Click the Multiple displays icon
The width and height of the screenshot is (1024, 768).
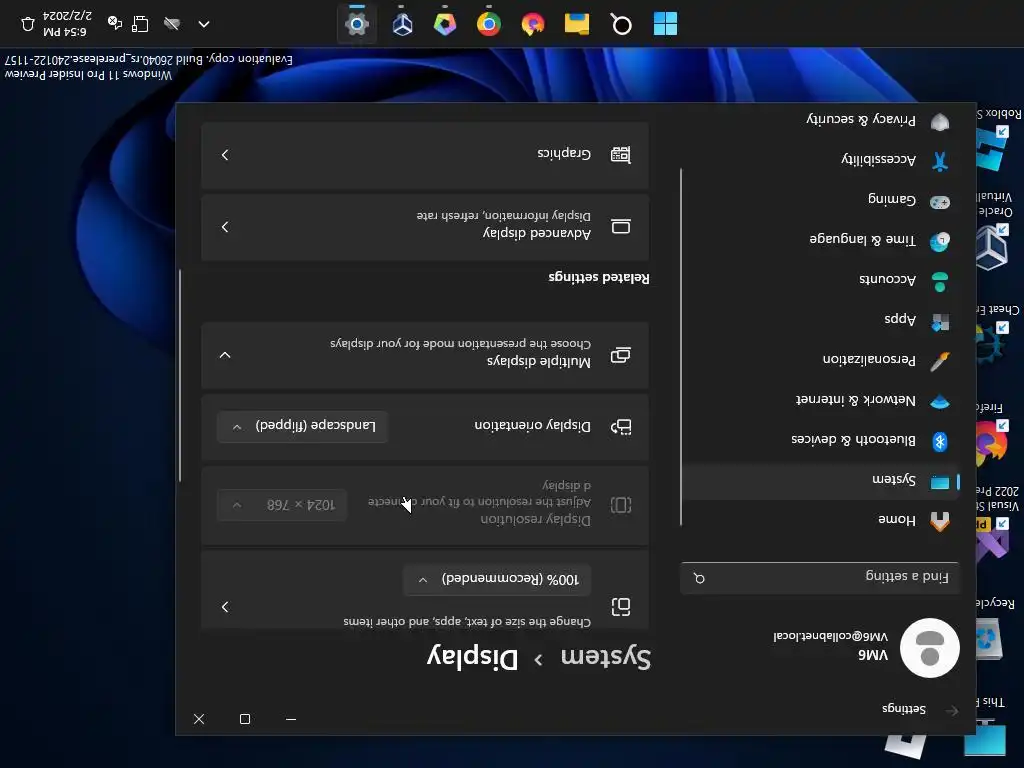620,355
